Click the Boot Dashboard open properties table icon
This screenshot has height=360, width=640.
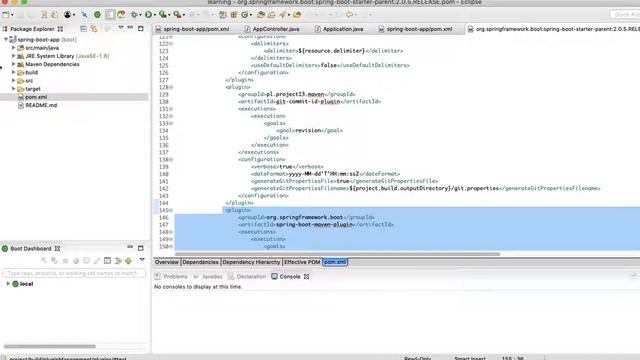[107, 260]
